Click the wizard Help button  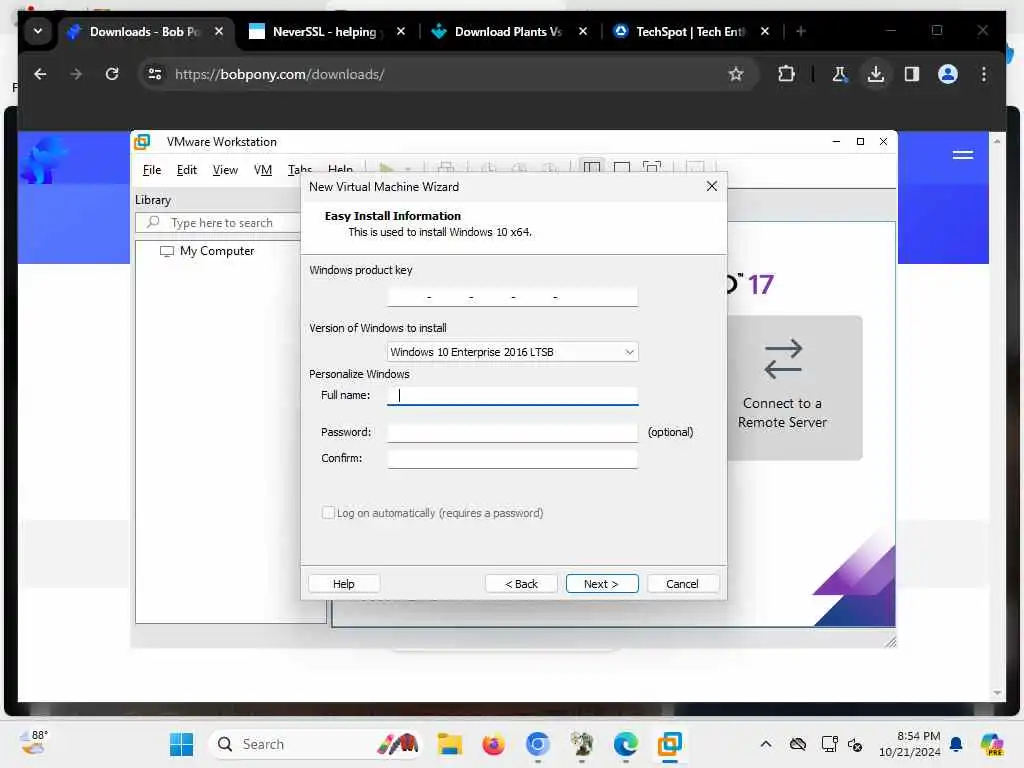344,584
